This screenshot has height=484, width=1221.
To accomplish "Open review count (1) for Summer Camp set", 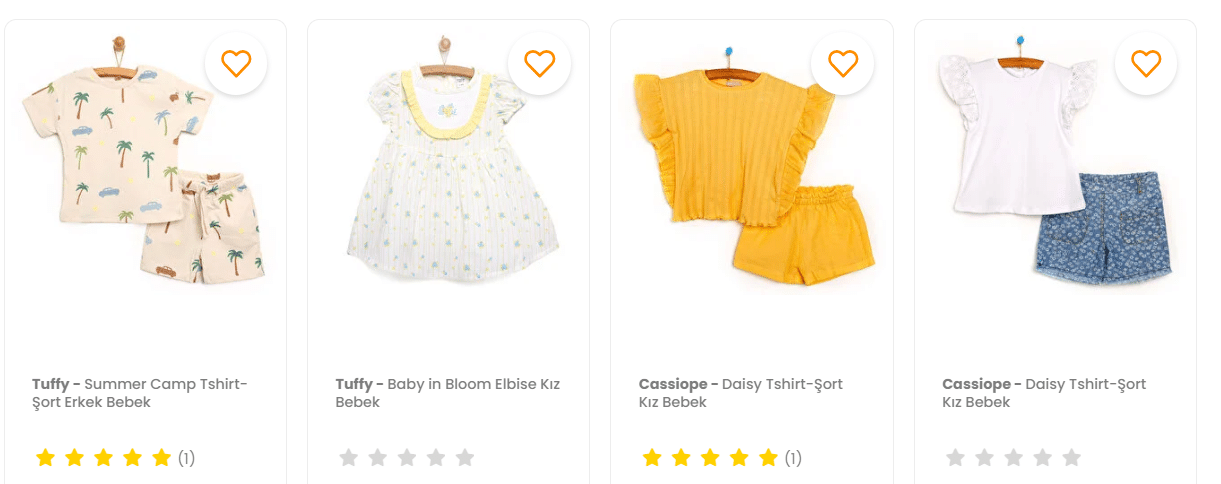I will click(187, 459).
